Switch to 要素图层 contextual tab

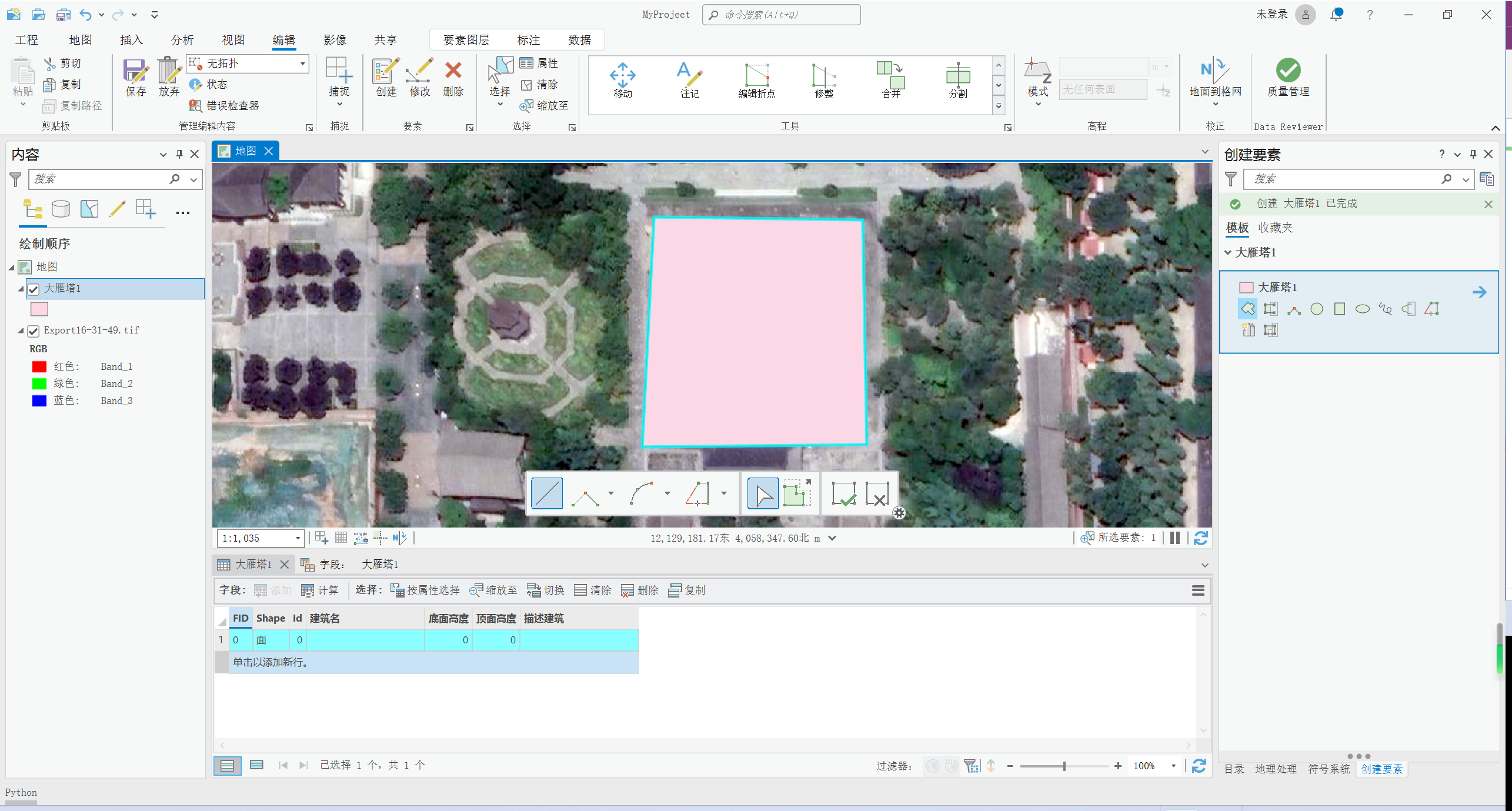pyautogui.click(x=466, y=40)
